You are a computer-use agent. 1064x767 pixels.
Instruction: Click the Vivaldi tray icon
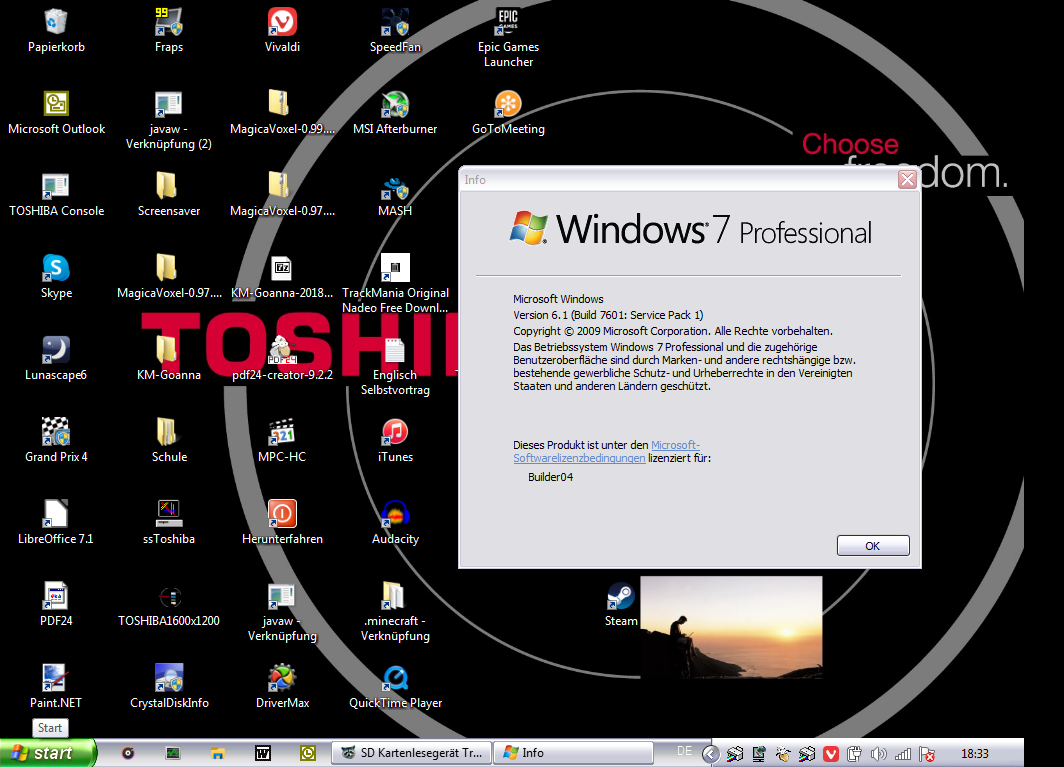coord(831,753)
